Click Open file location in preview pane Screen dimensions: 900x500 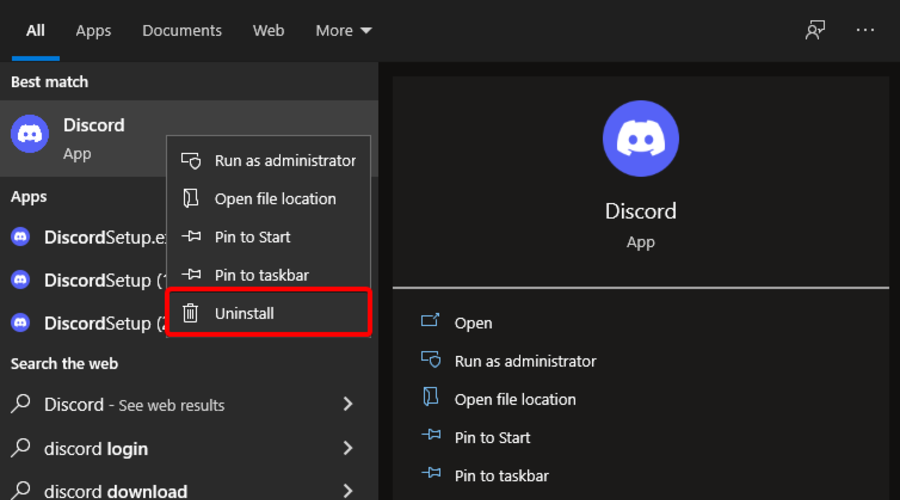[515, 400]
